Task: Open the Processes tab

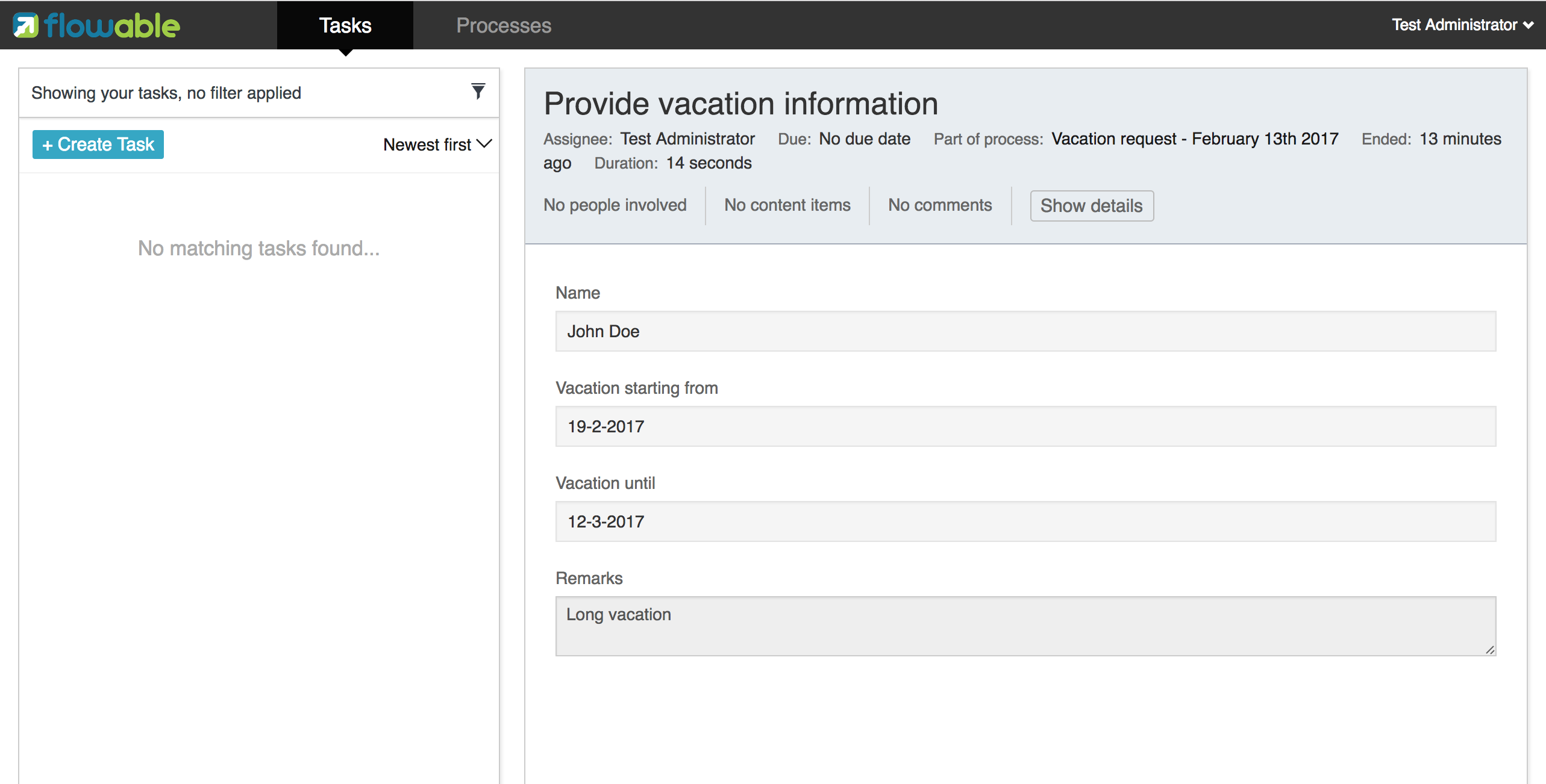Action: click(x=504, y=25)
